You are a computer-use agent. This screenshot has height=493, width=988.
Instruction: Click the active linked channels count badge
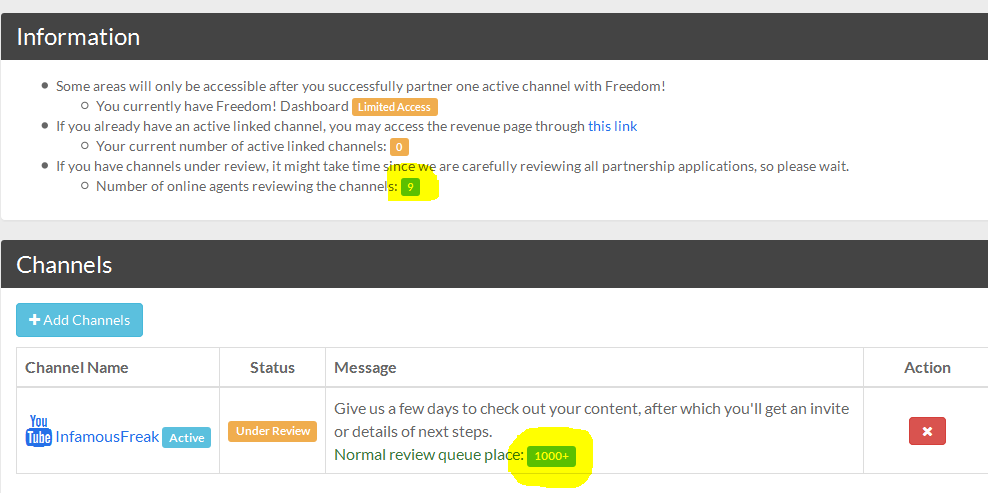tap(399, 147)
